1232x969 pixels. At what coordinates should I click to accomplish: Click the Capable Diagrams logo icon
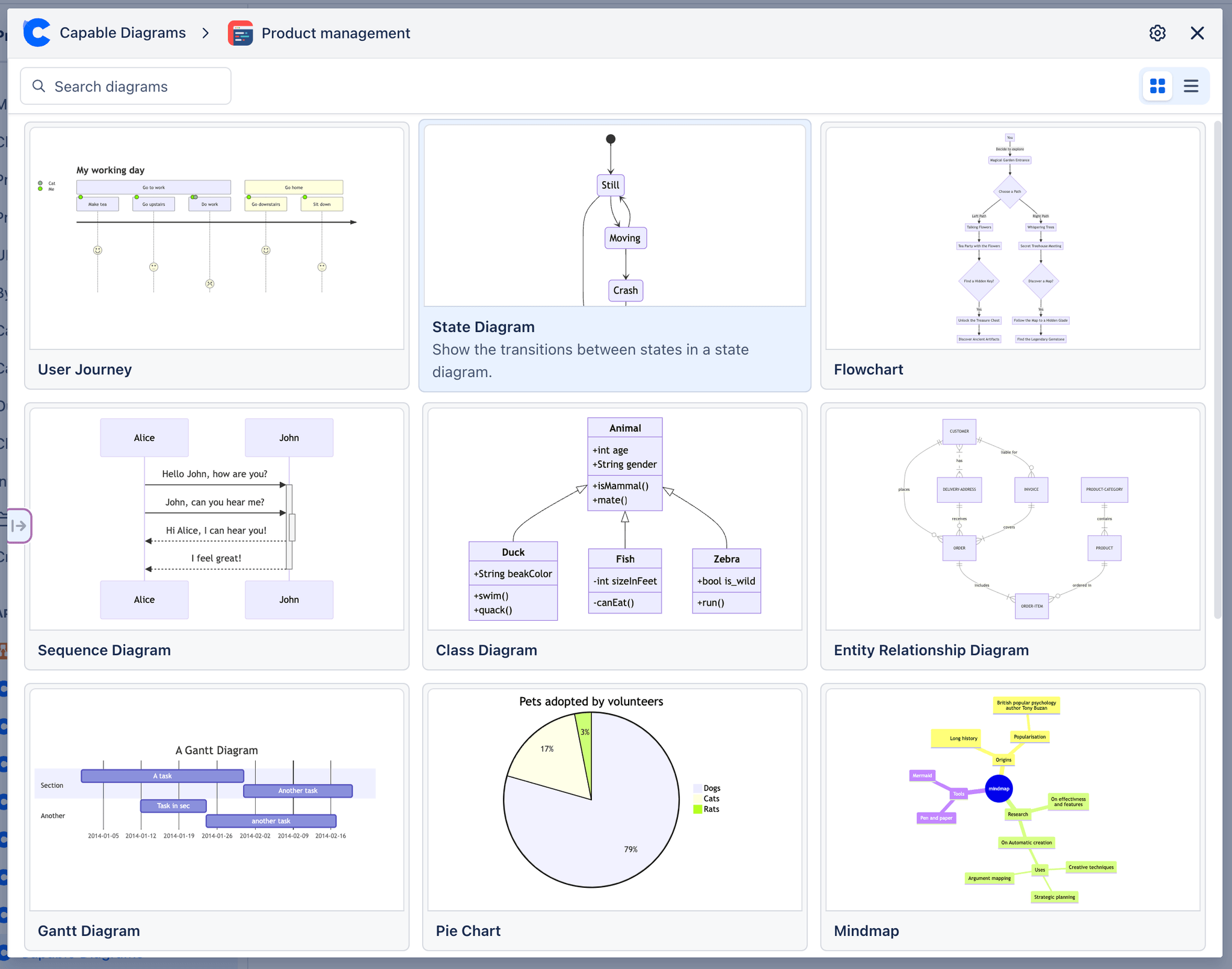click(37, 33)
